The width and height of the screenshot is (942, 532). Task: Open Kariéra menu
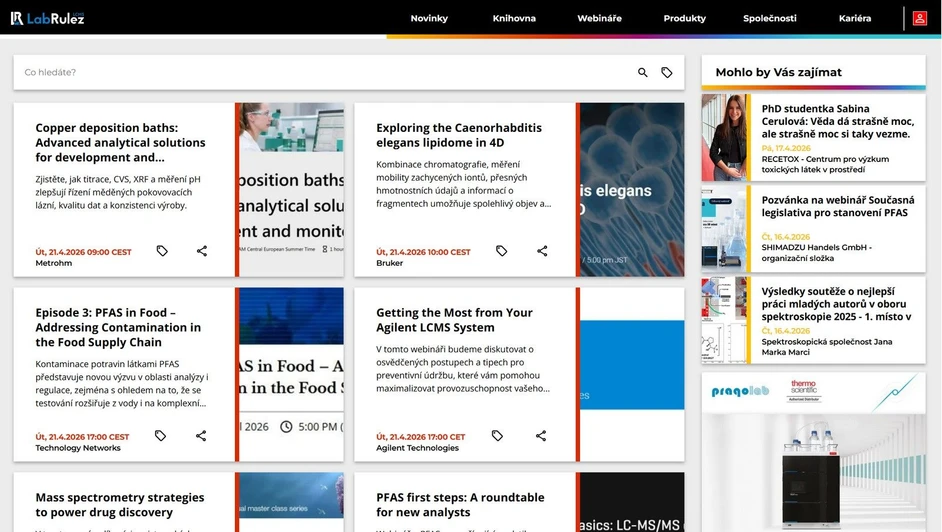[855, 18]
